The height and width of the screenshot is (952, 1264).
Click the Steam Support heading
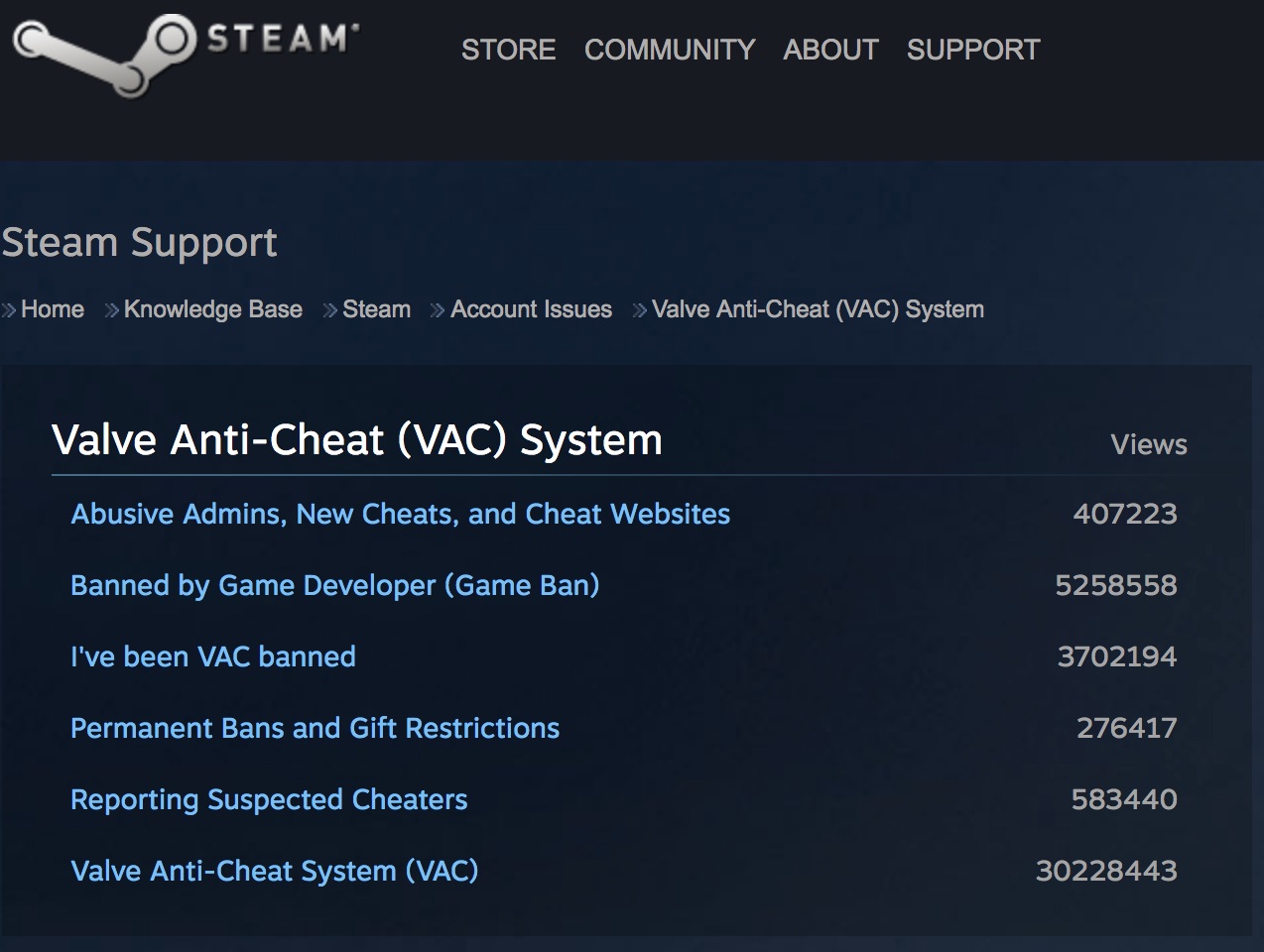(x=139, y=243)
